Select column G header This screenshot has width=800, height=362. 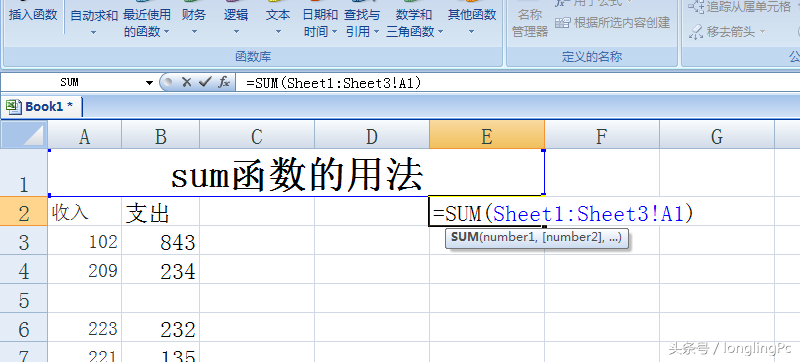click(717, 136)
